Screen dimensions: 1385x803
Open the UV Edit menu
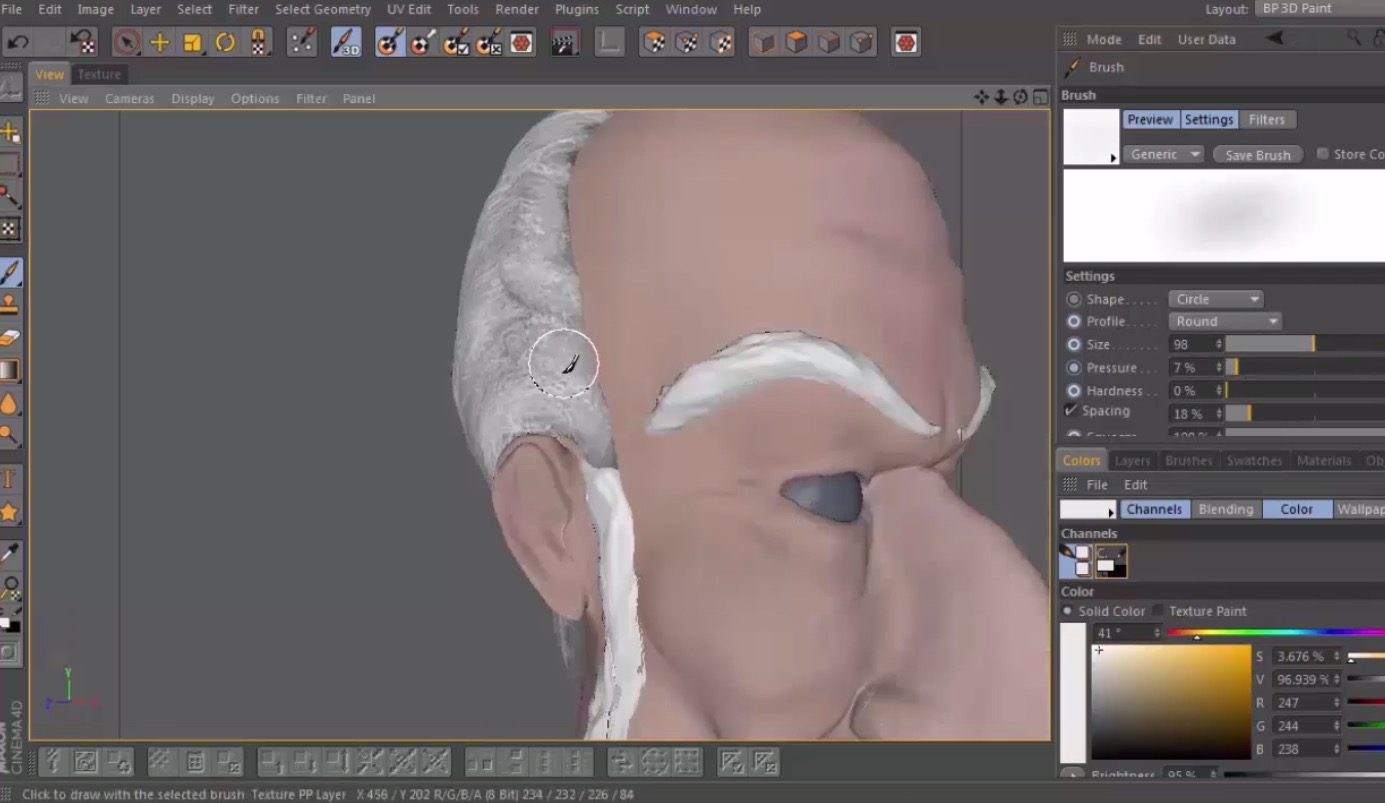pos(409,9)
